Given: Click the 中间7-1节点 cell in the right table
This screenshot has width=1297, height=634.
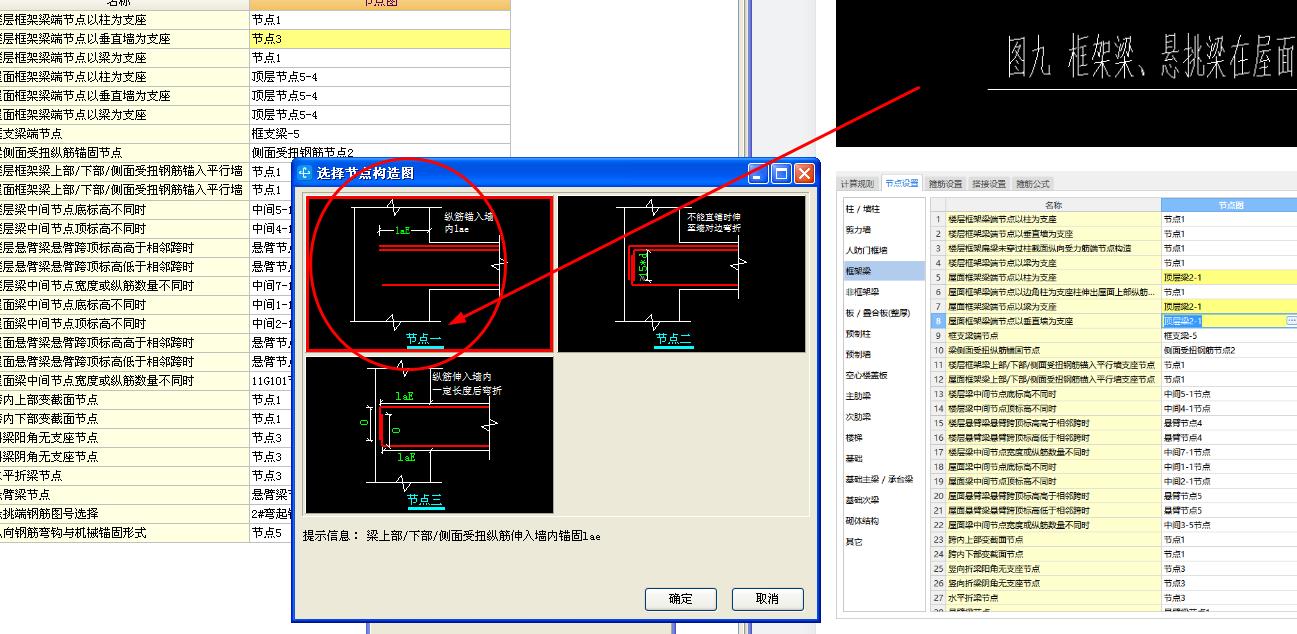Looking at the screenshot, I should click(x=1229, y=452).
